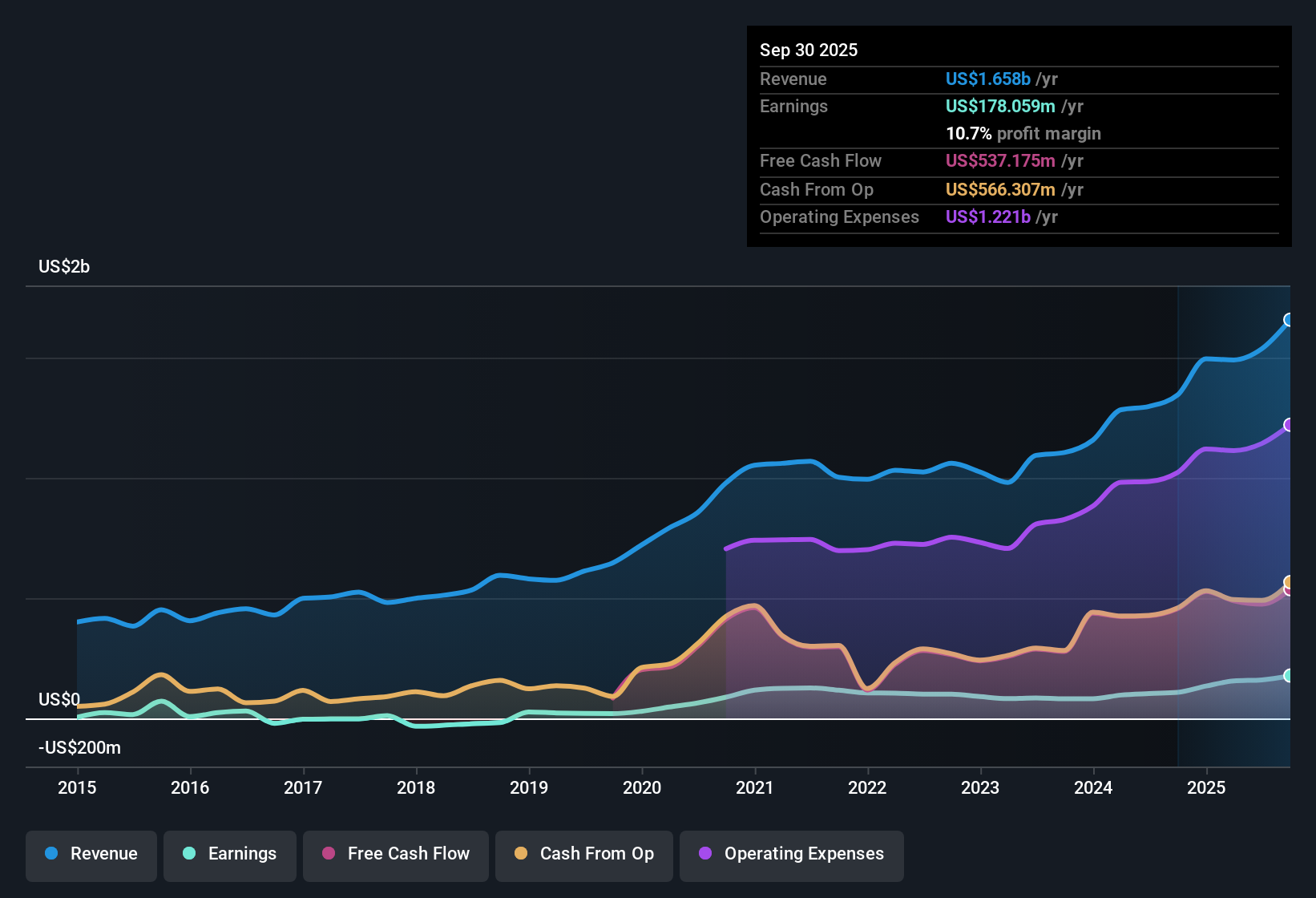Click the 10.7% profit margin text
The image size is (1316, 898).
click(1023, 134)
